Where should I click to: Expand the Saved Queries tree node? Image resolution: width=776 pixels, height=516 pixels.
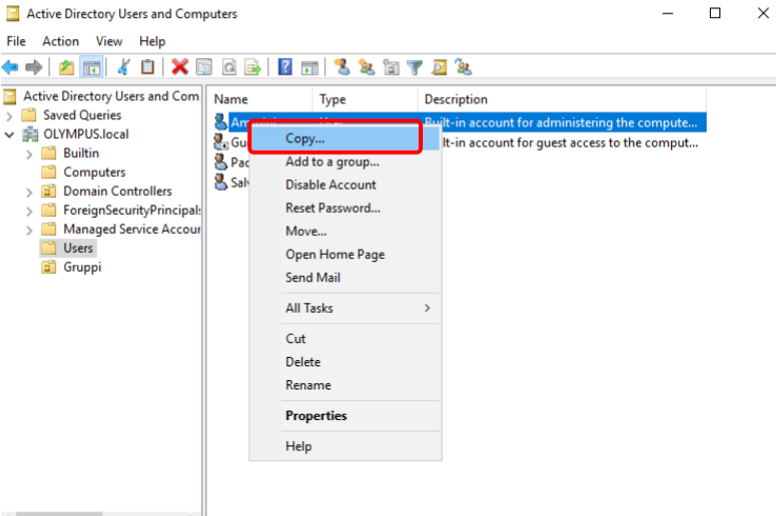click(10, 115)
